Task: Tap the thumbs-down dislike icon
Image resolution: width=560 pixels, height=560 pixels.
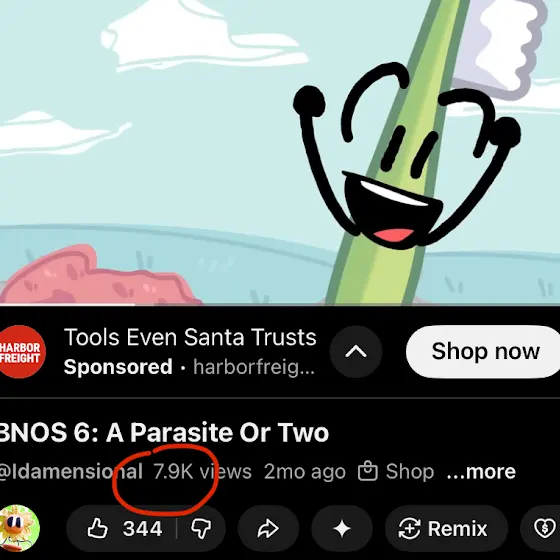Action: click(201, 529)
